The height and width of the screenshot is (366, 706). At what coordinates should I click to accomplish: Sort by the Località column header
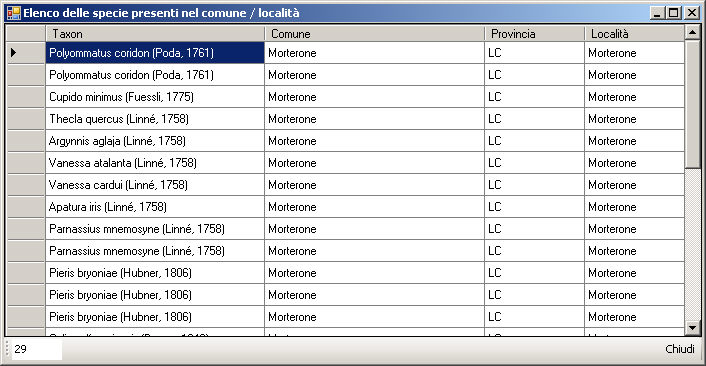tap(634, 34)
